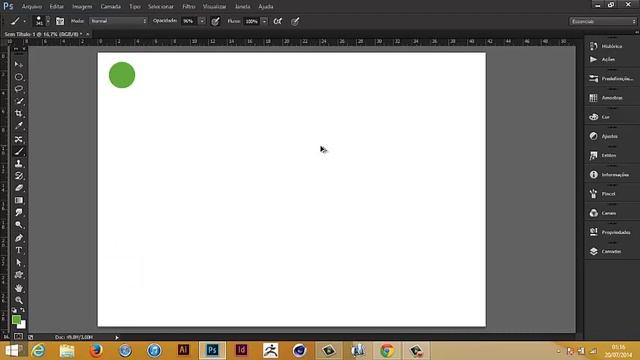This screenshot has width=640, height=360.
Task: Select the Custom Shape tool
Action: [x=19, y=275]
